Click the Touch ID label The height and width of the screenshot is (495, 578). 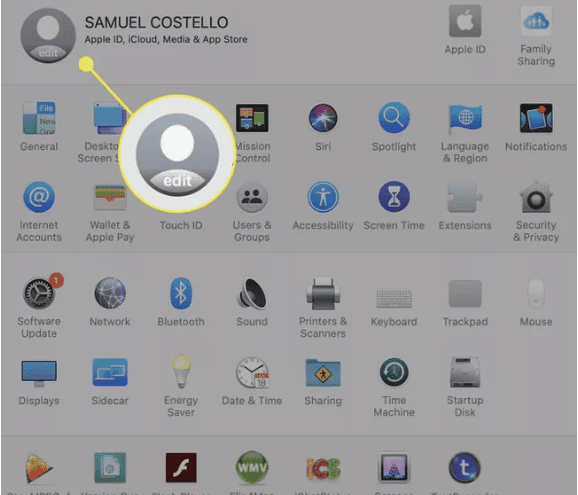point(181,225)
